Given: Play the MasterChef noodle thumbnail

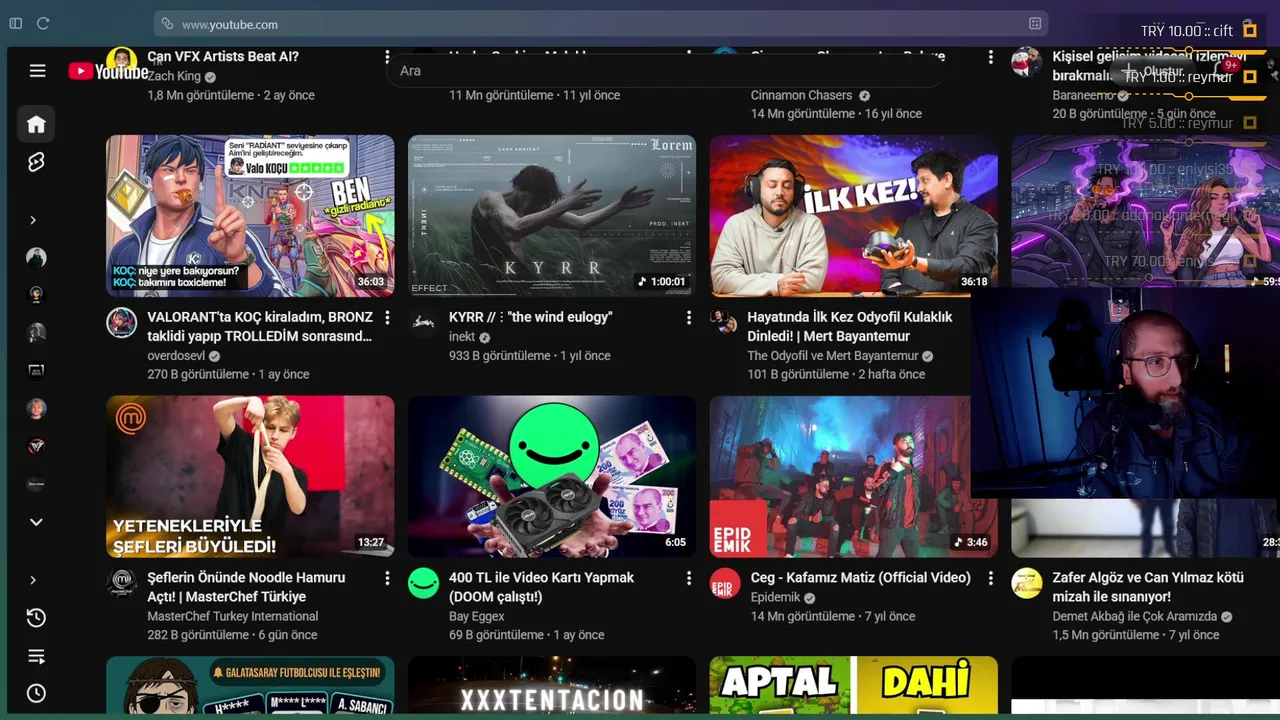Looking at the screenshot, I should [250, 477].
